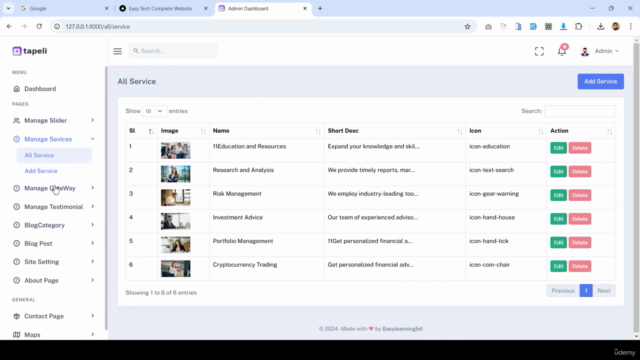640x360 pixels.
Task: Click the blue Add Service button
Action: 600,81
